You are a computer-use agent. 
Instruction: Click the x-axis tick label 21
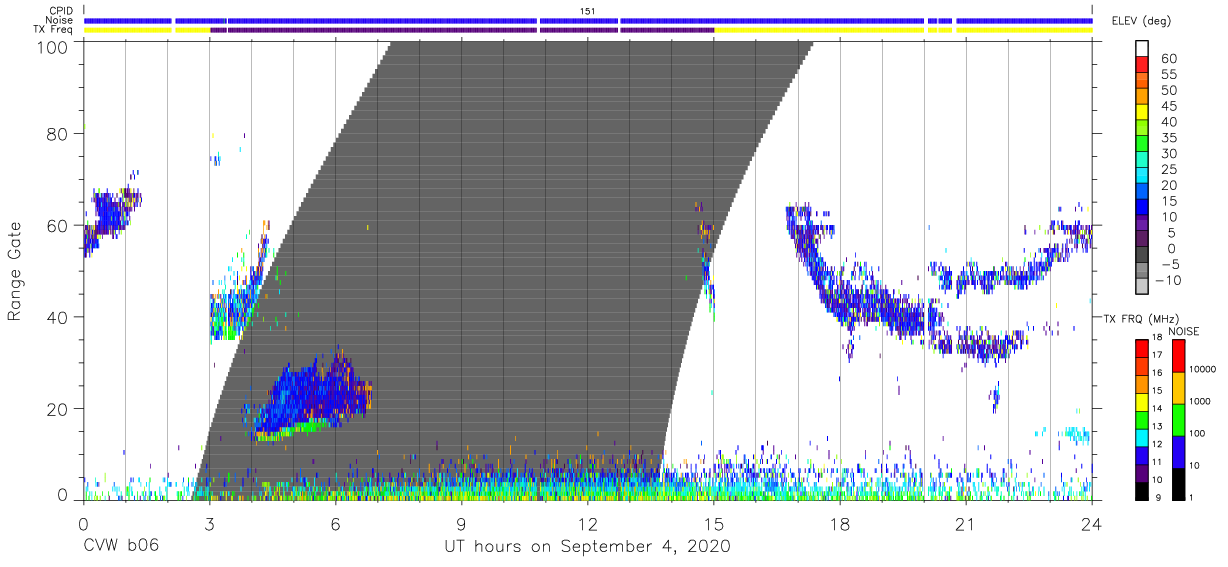pos(965,524)
